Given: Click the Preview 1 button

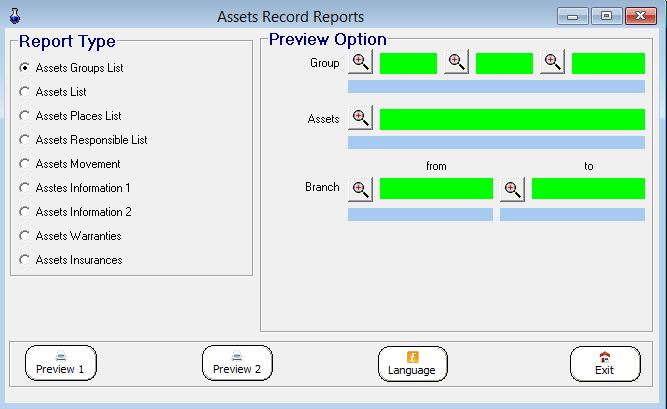Looking at the screenshot, I should [x=60, y=363].
